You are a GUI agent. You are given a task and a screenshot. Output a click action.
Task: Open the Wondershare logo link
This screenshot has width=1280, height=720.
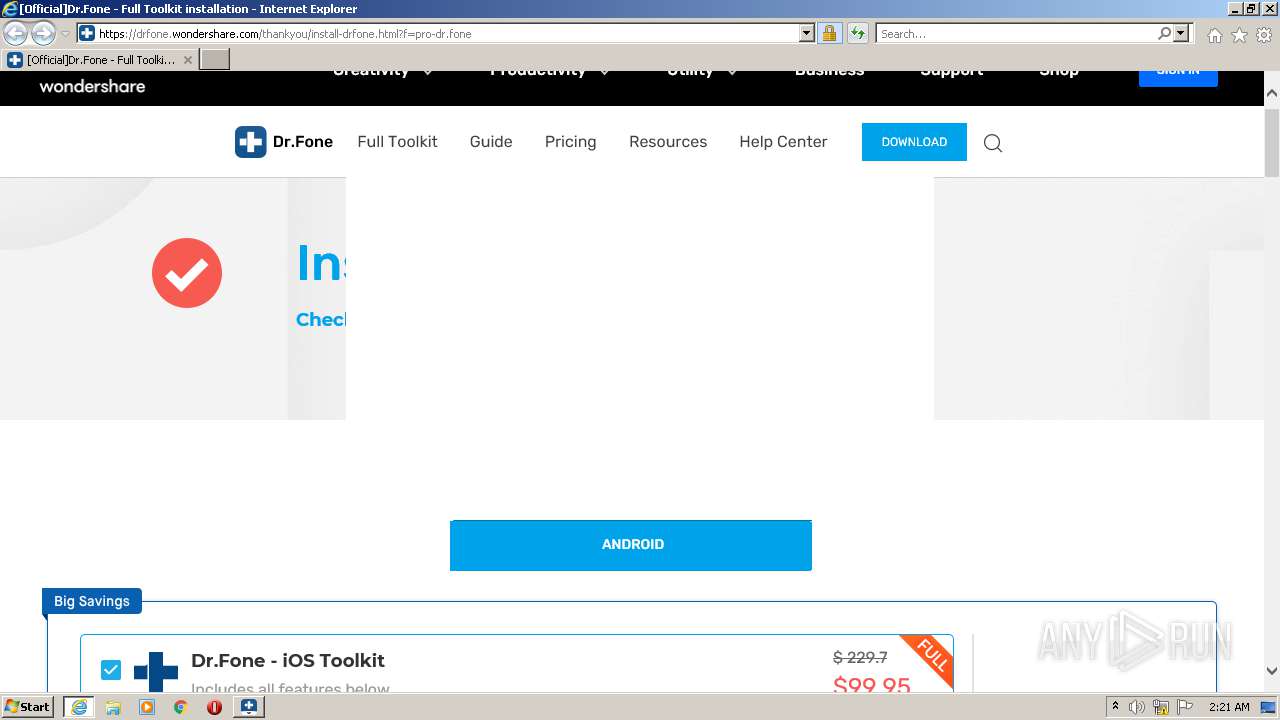(x=92, y=86)
